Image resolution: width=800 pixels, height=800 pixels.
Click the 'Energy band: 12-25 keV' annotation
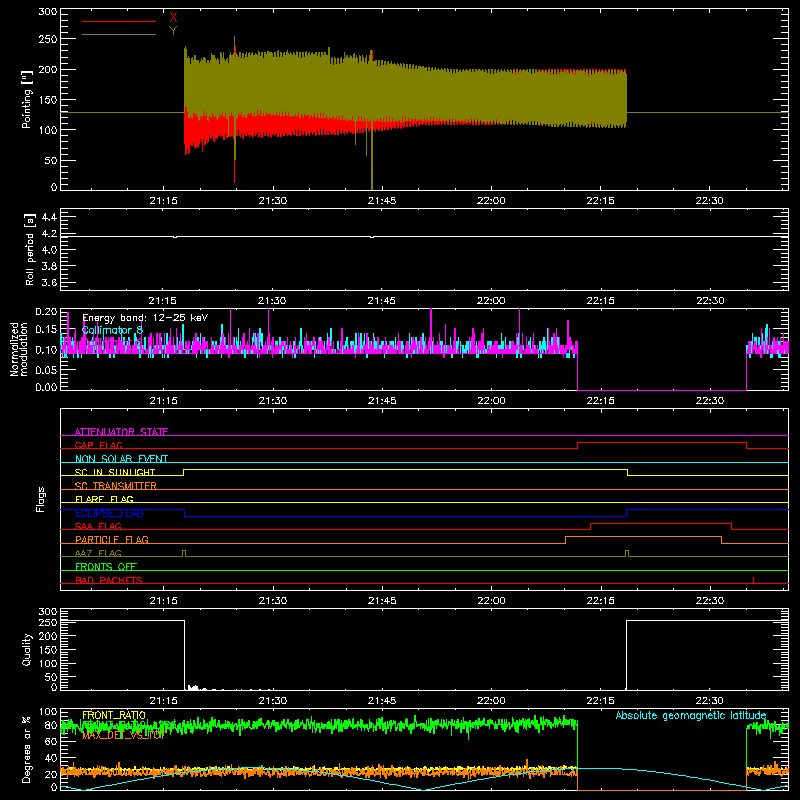click(145, 318)
